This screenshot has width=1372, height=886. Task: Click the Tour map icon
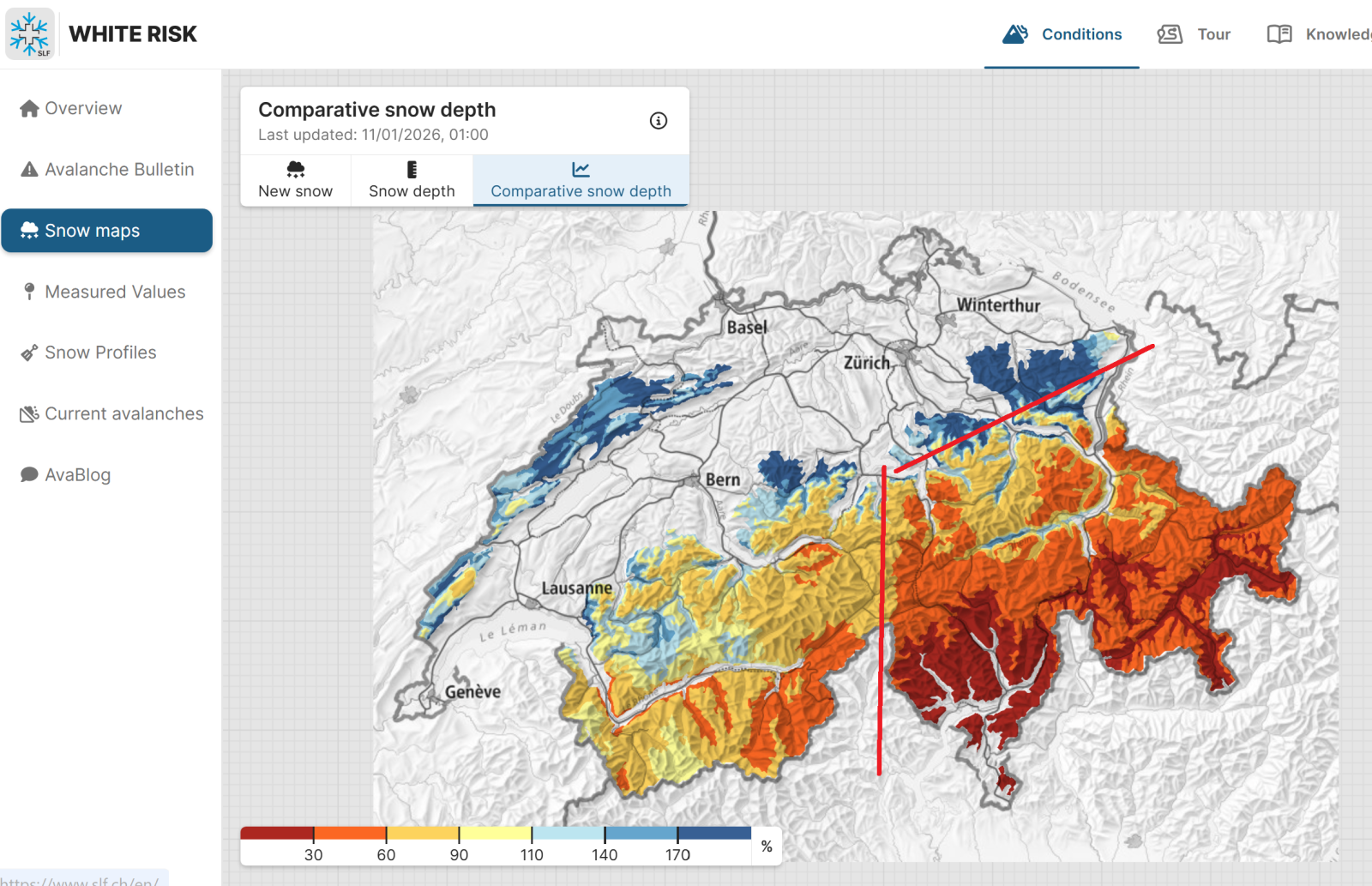1170,34
